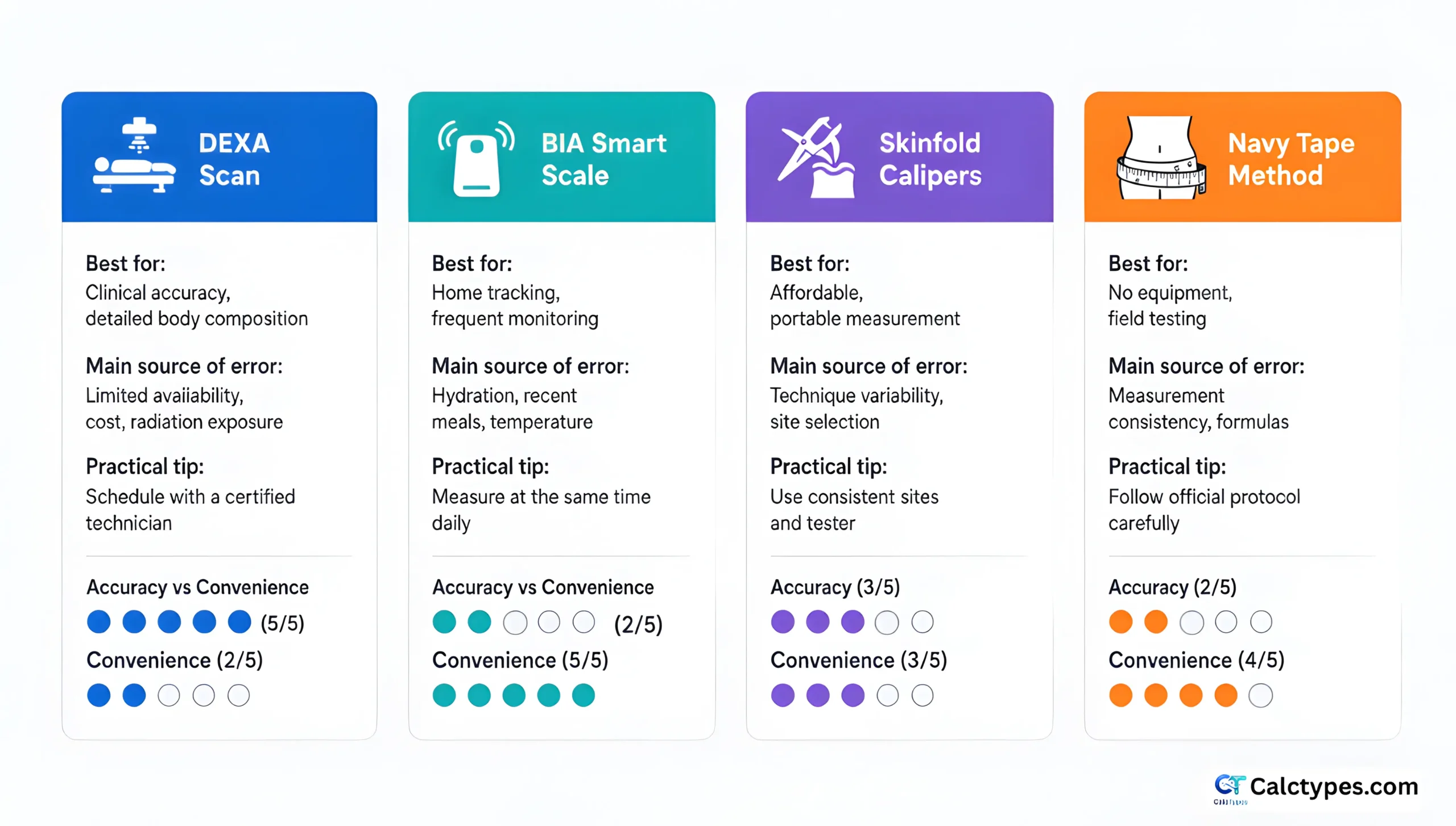The height and width of the screenshot is (826, 1456).
Task: Click the BIA Smart Scale title
Action: (x=603, y=159)
